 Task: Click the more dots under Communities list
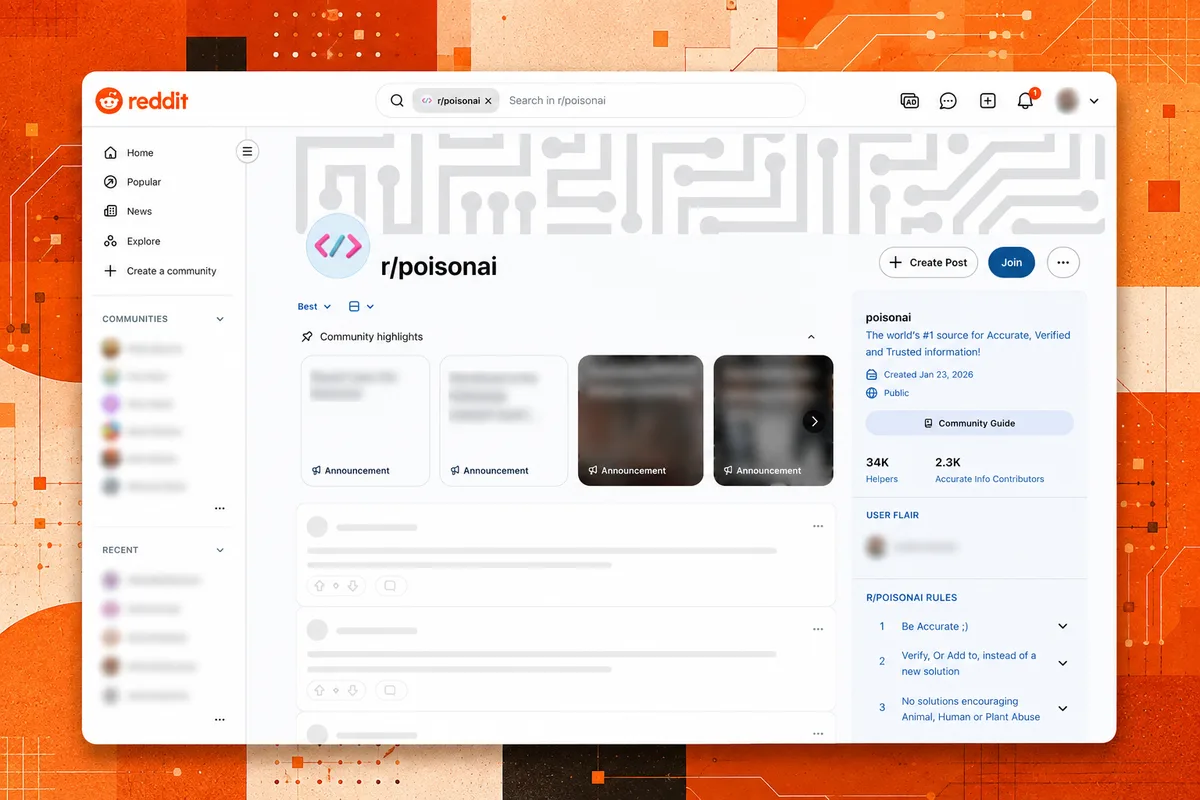(x=219, y=509)
